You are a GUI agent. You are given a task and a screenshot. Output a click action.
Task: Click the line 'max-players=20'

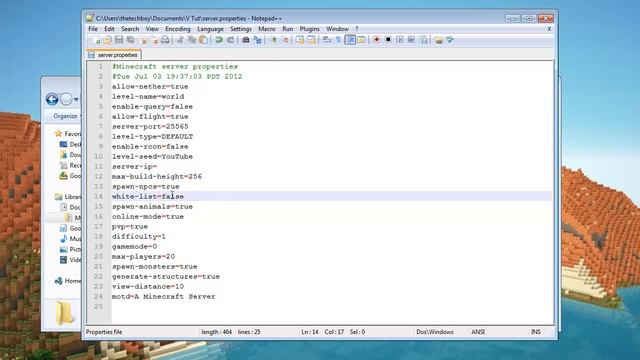(143, 256)
